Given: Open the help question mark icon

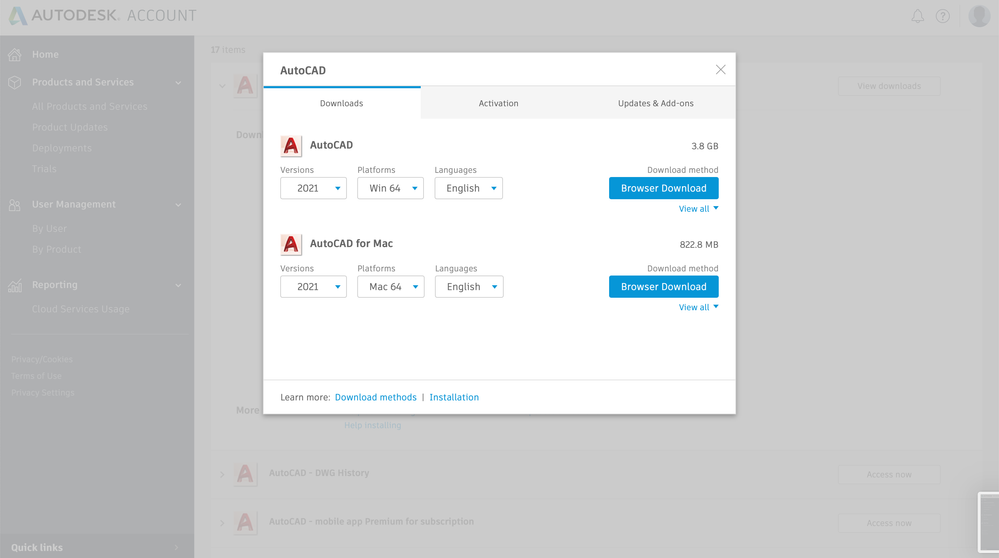Looking at the screenshot, I should [x=943, y=17].
